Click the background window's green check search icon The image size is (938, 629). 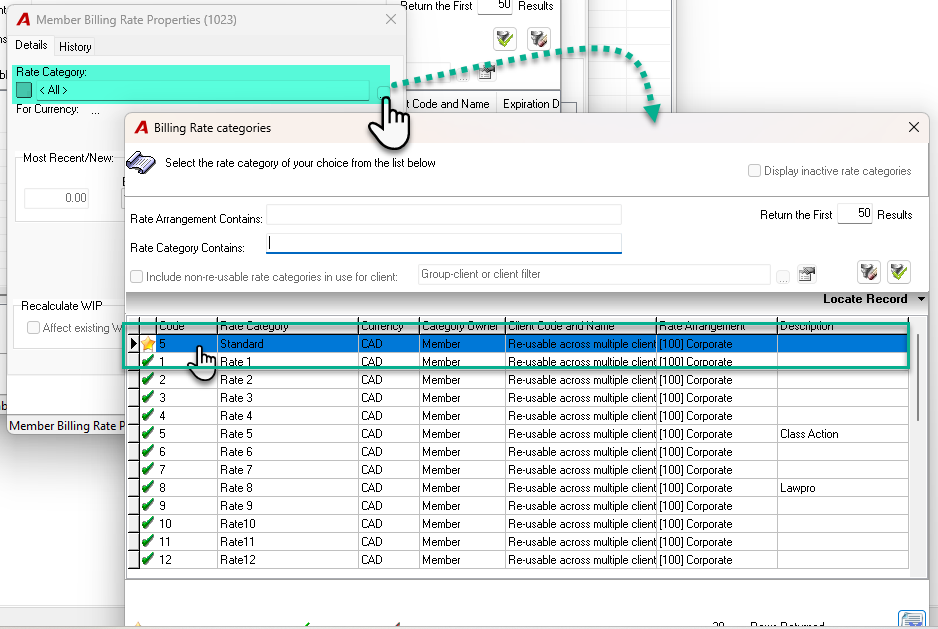click(505, 39)
